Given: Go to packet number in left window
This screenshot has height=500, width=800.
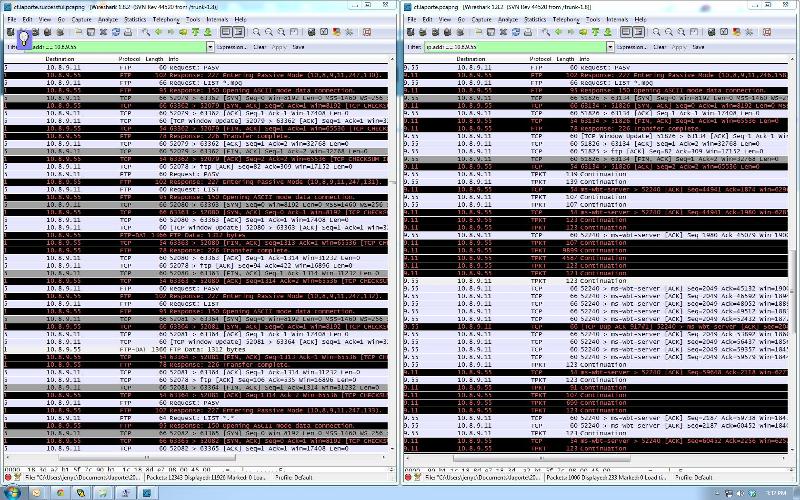Looking at the screenshot, I should [183, 32].
